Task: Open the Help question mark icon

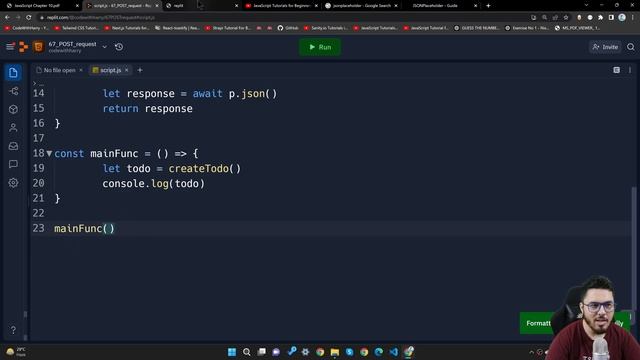Action: pyautogui.click(x=13, y=329)
